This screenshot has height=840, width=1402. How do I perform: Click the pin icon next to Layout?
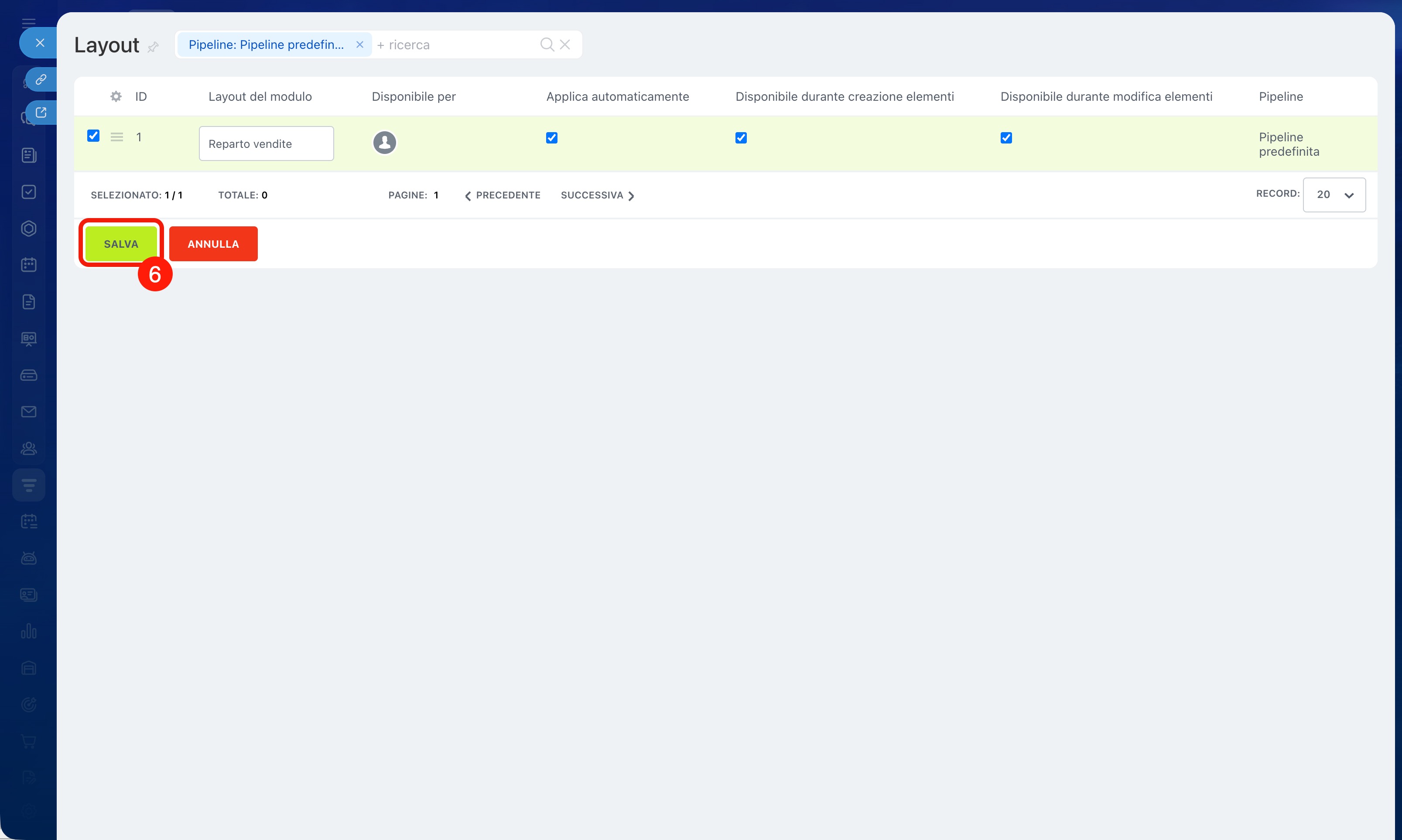click(x=153, y=47)
